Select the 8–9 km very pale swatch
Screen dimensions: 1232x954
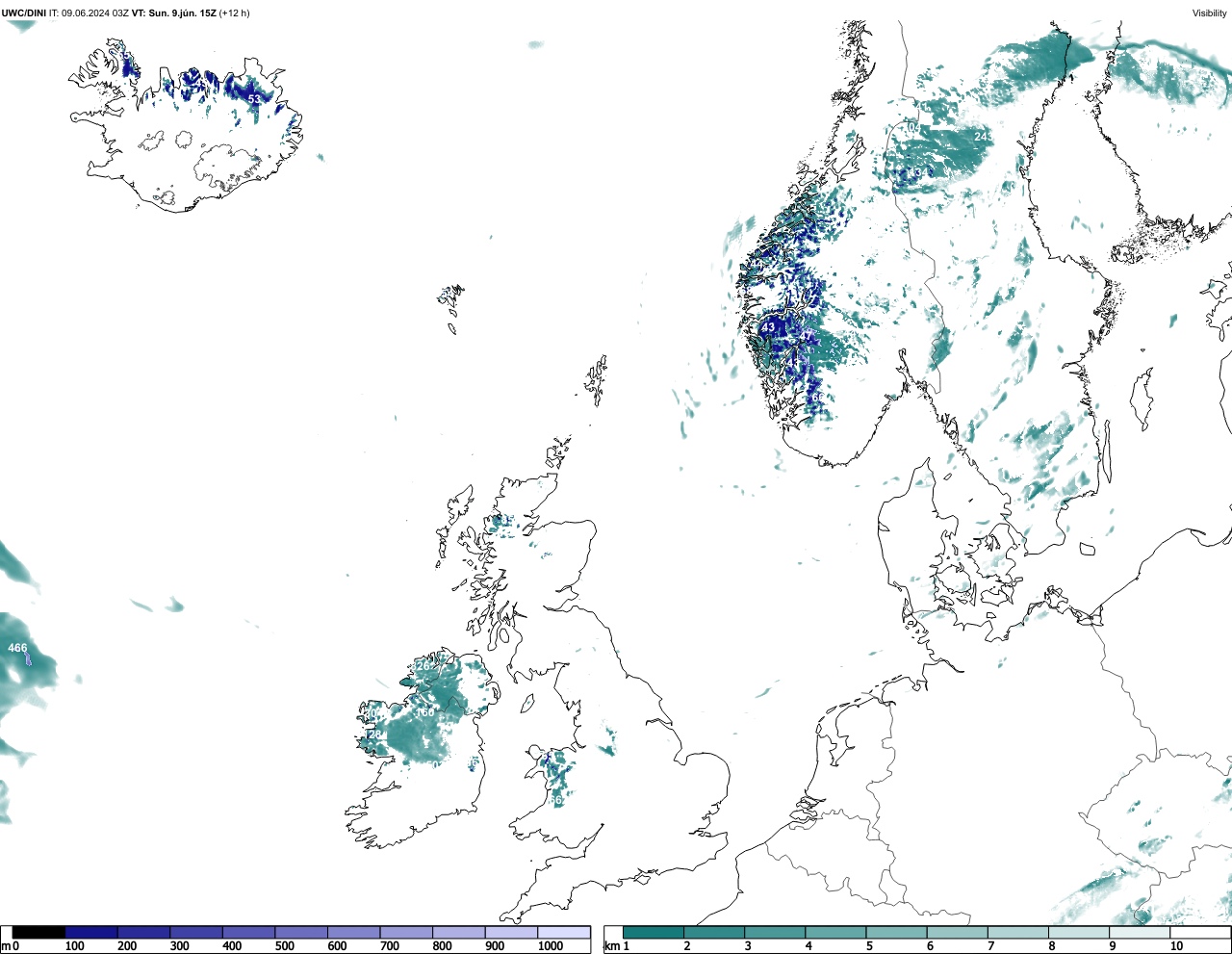tap(1078, 932)
